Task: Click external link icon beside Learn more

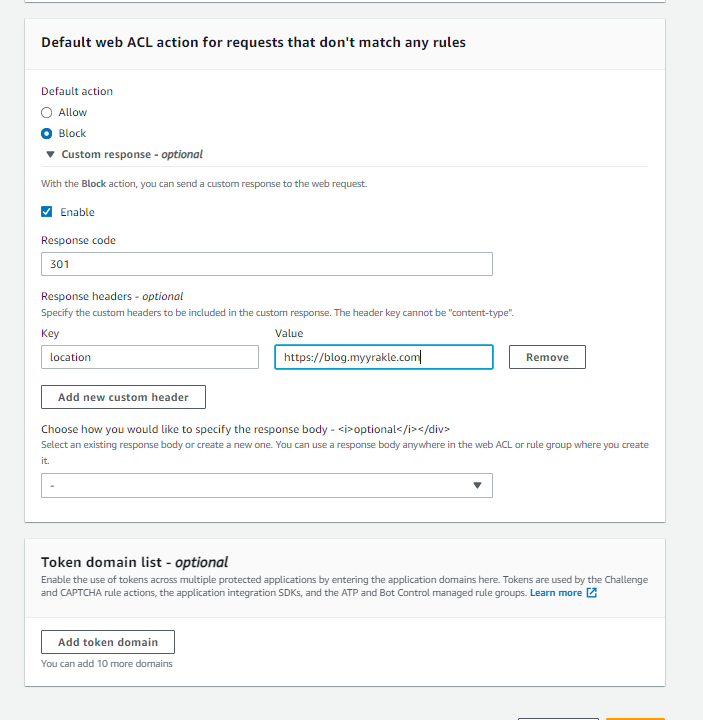Action: point(592,593)
